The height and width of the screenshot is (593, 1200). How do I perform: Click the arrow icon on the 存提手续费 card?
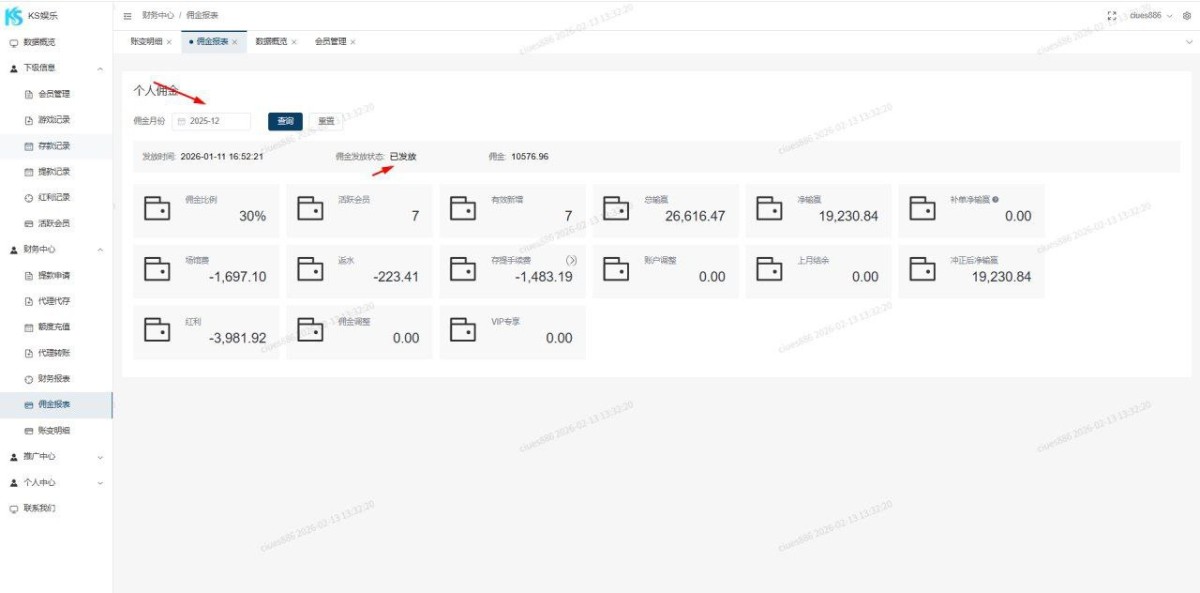[x=571, y=260]
